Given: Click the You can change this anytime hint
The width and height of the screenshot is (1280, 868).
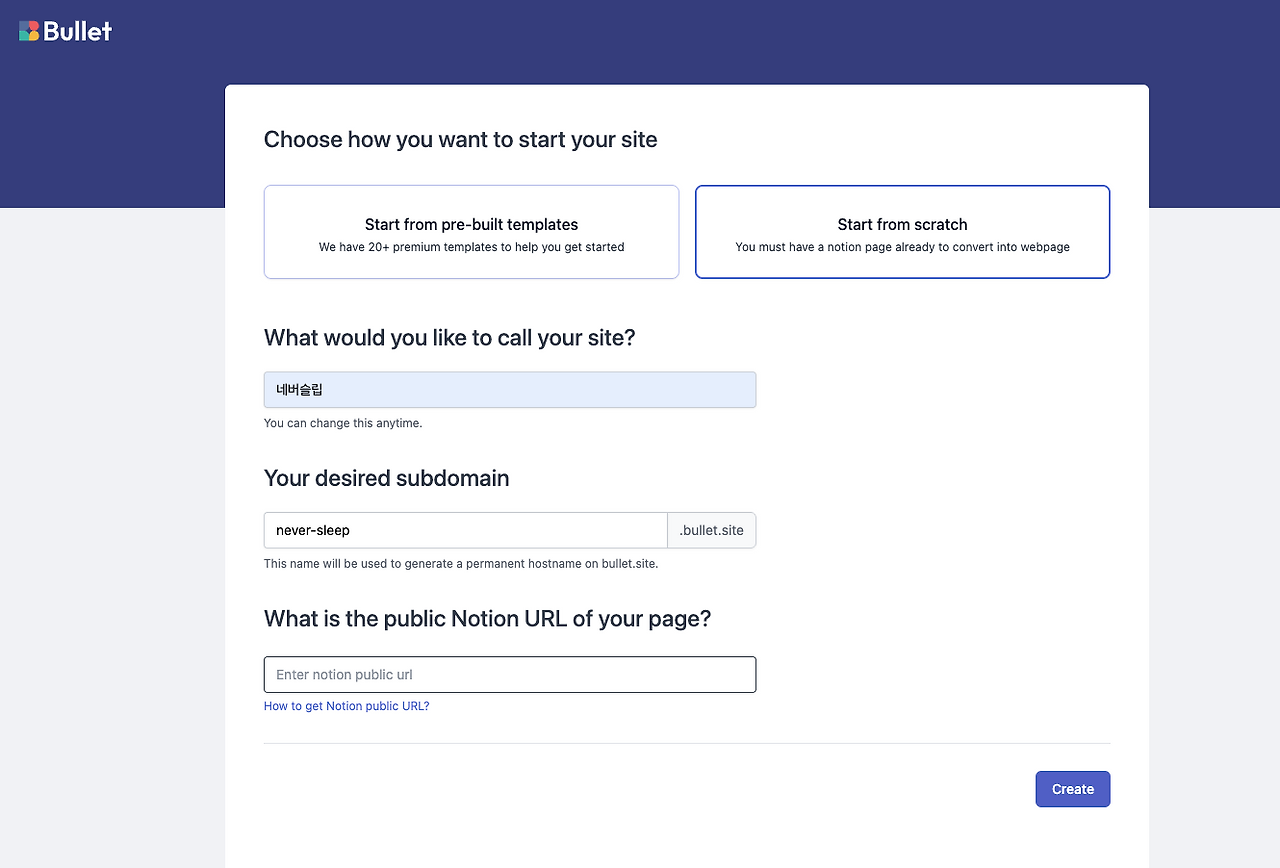Looking at the screenshot, I should pyautogui.click(x=343, y=423).
